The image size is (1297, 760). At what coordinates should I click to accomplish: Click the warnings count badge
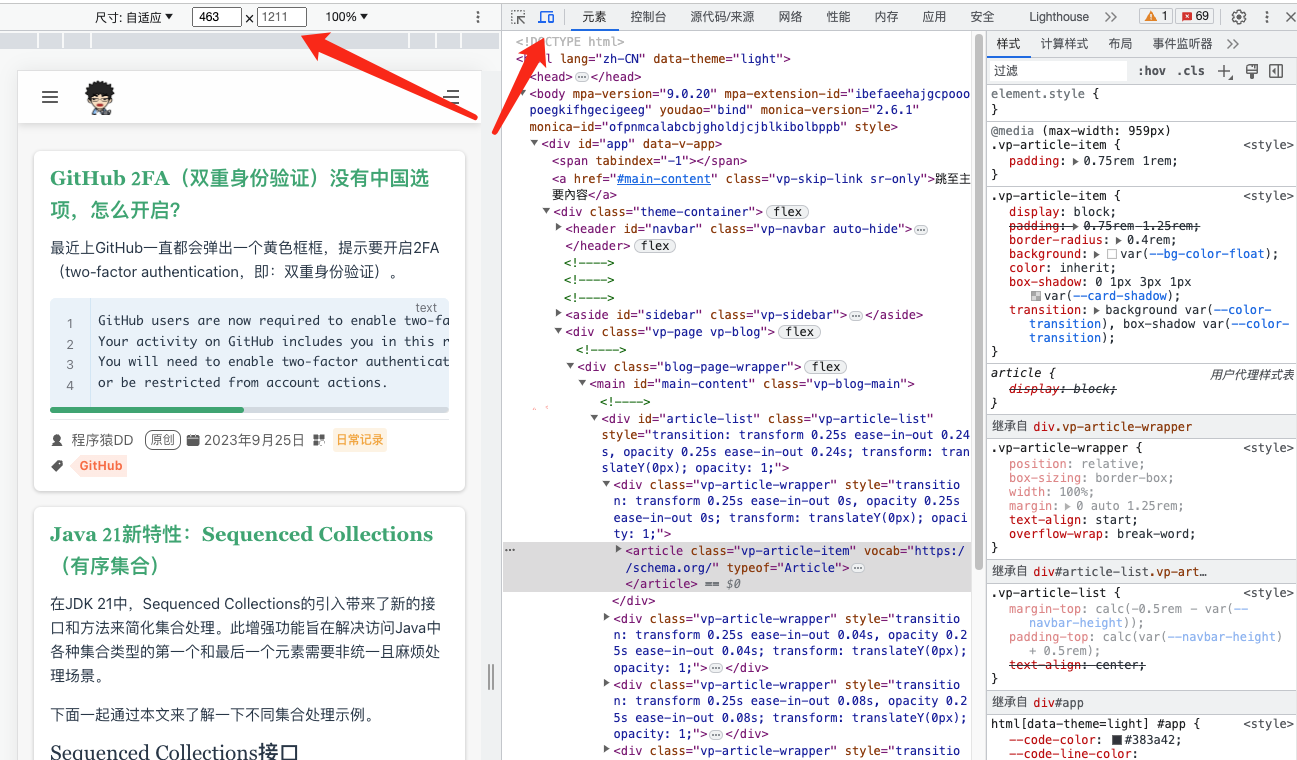[1155, 17]
